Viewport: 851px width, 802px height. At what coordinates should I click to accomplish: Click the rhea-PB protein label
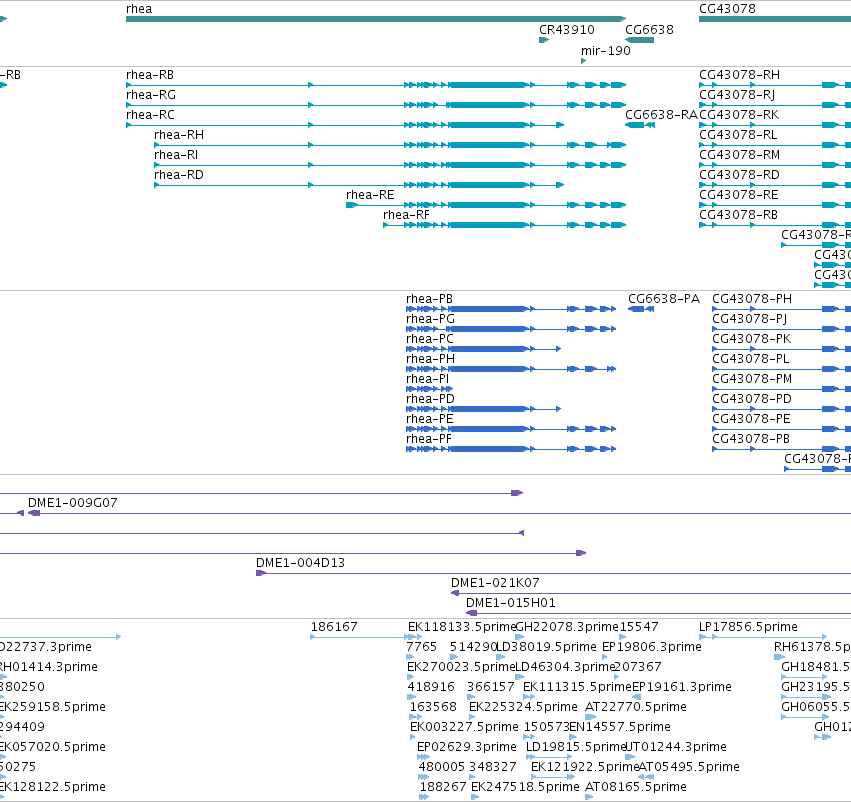429,300
